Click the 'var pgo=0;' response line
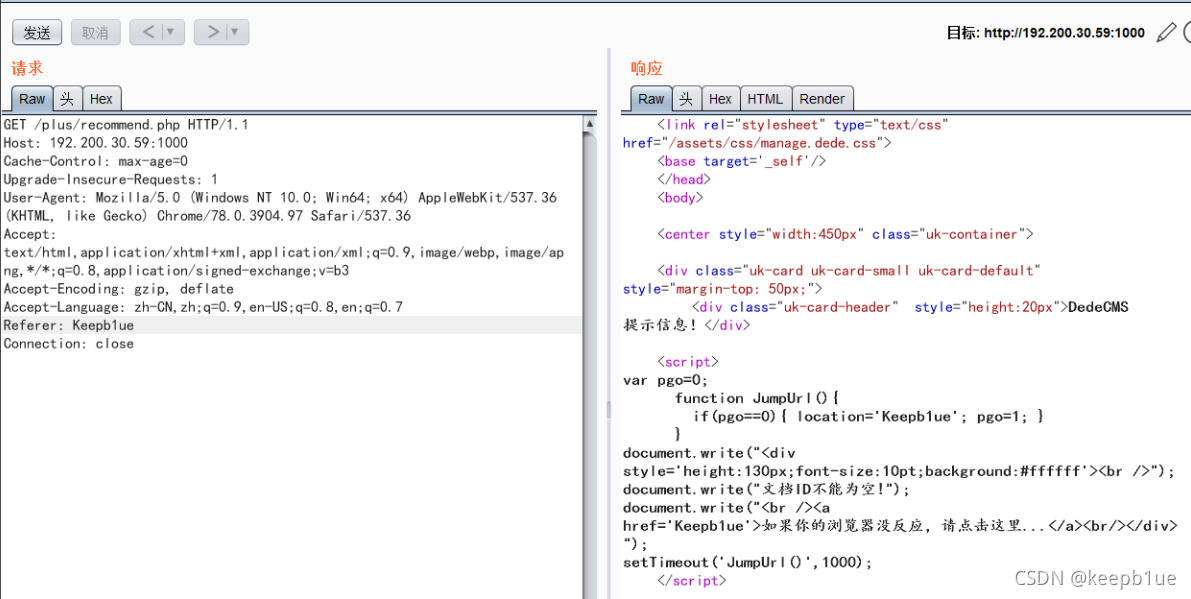 665,380
